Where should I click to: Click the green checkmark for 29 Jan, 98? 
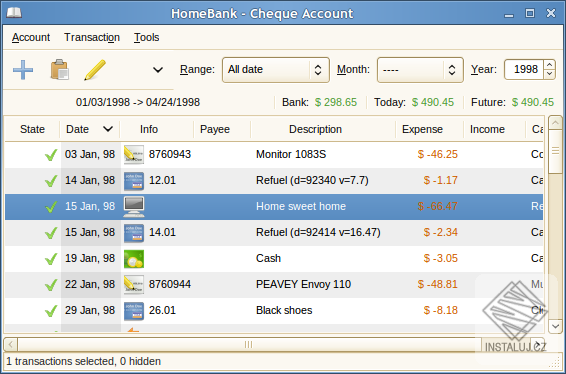click(x=51, y=310)
